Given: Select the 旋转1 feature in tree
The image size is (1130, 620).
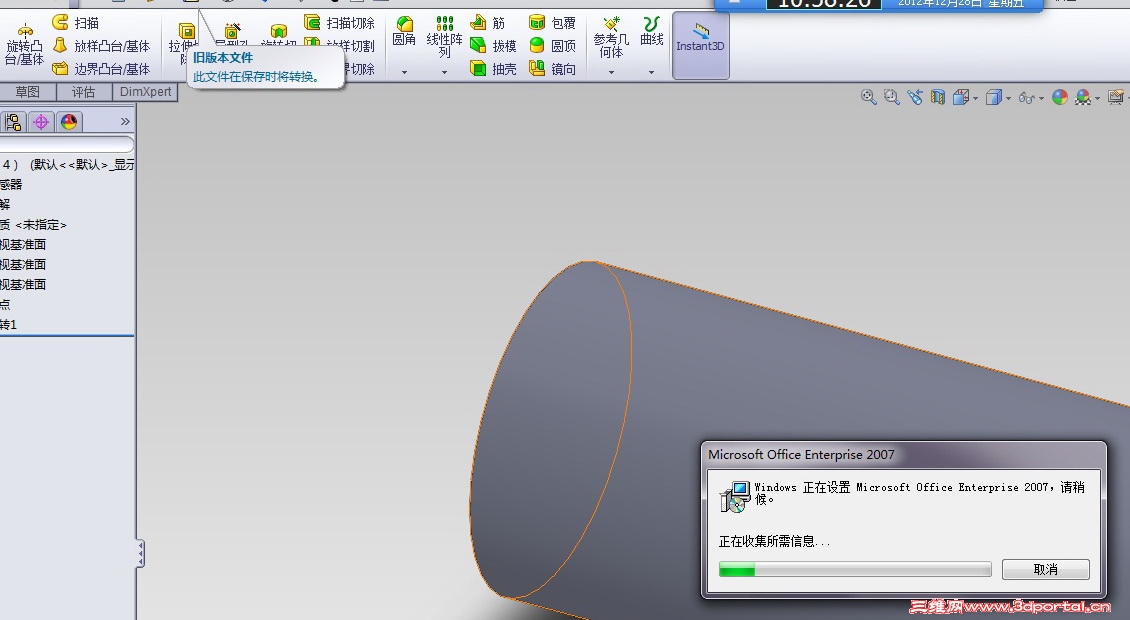Looking at the screenshot, I should coord(9,324).
